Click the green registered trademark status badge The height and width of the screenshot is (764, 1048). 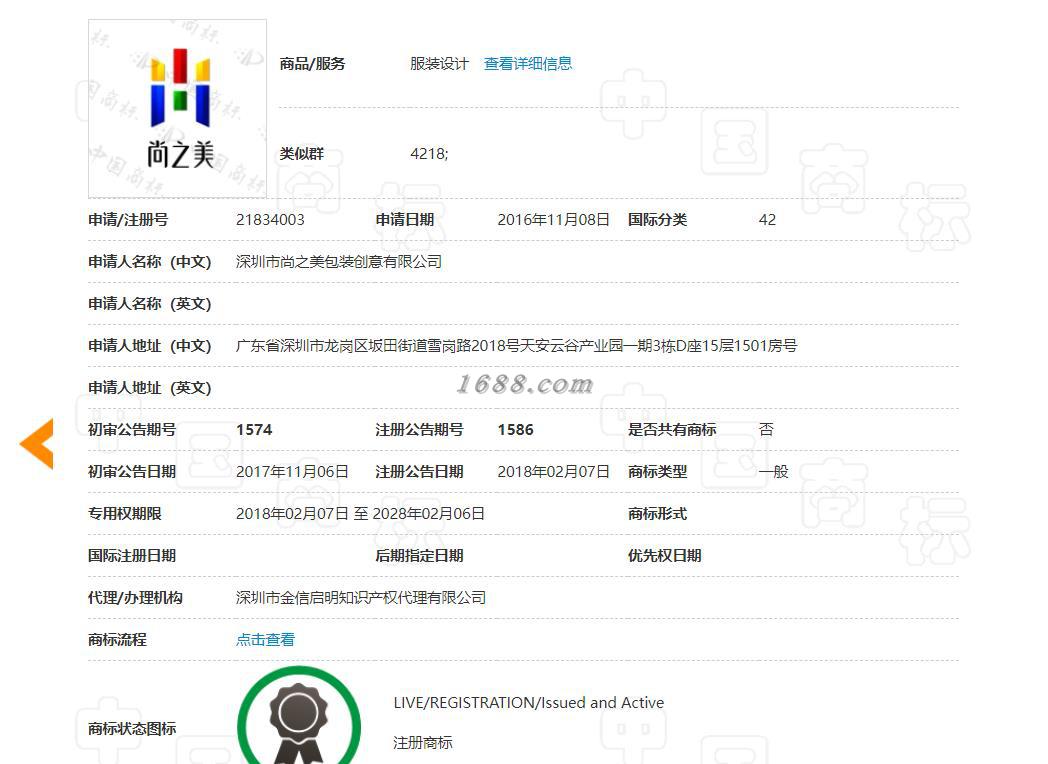point(299,716)
